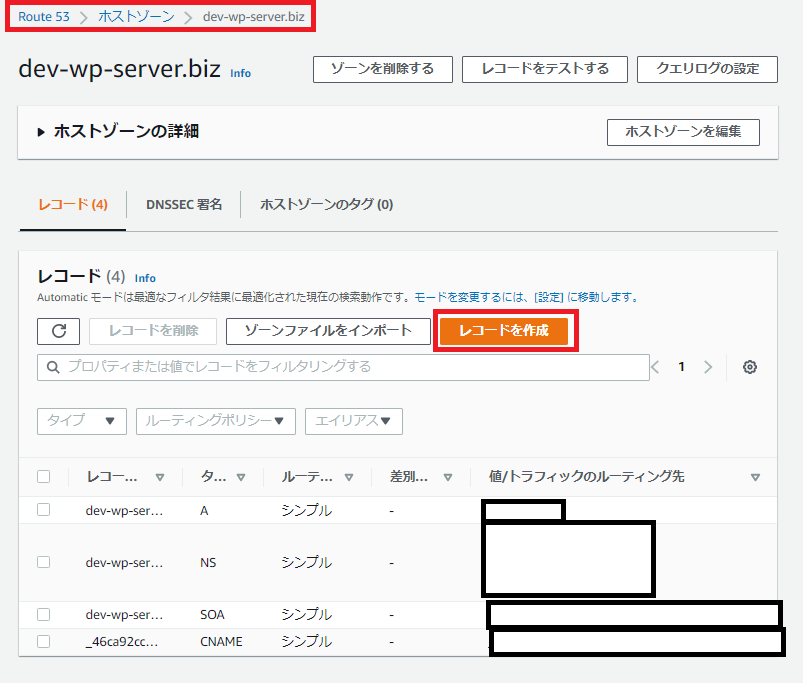Open the エイリアス filter dropdown

353,421
